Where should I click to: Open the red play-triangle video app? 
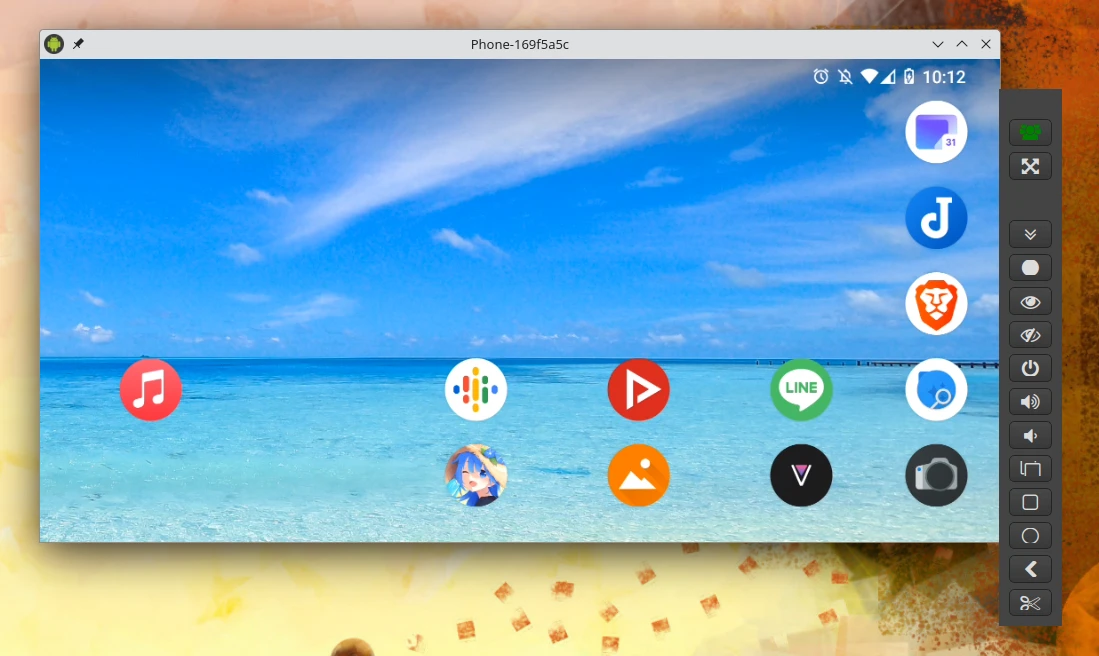click(x=639, y=390)
